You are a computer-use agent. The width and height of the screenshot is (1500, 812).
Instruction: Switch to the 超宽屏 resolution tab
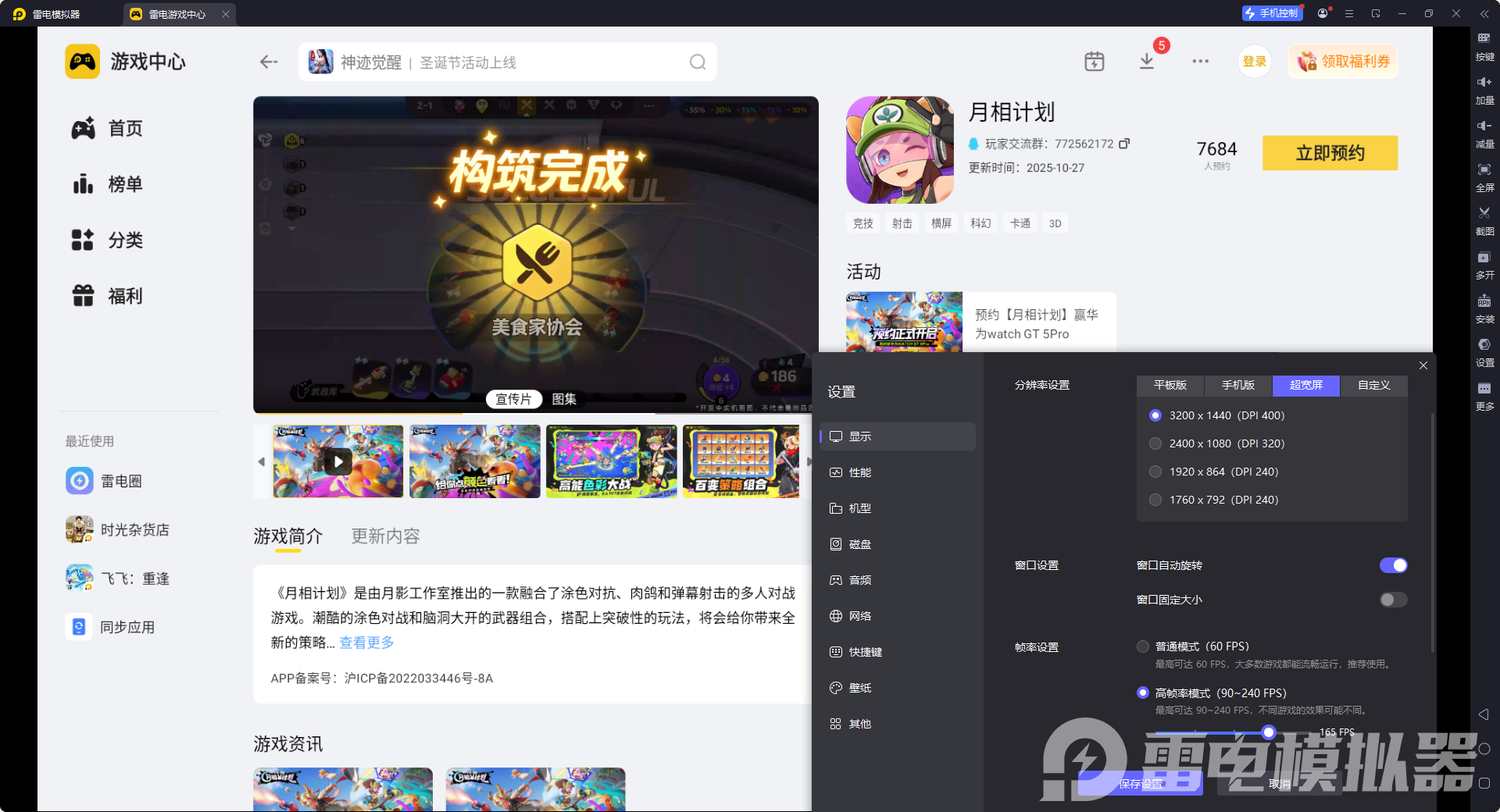click(x=1306, y=385)
